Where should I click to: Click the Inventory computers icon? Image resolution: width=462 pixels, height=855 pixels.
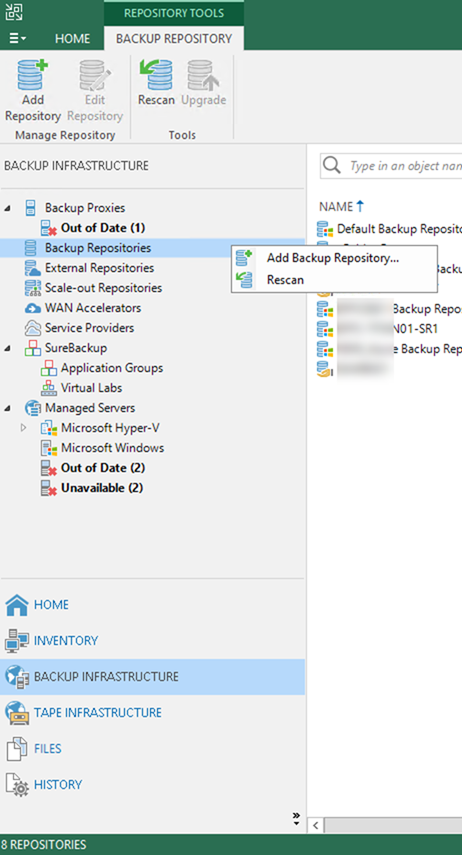16,641
